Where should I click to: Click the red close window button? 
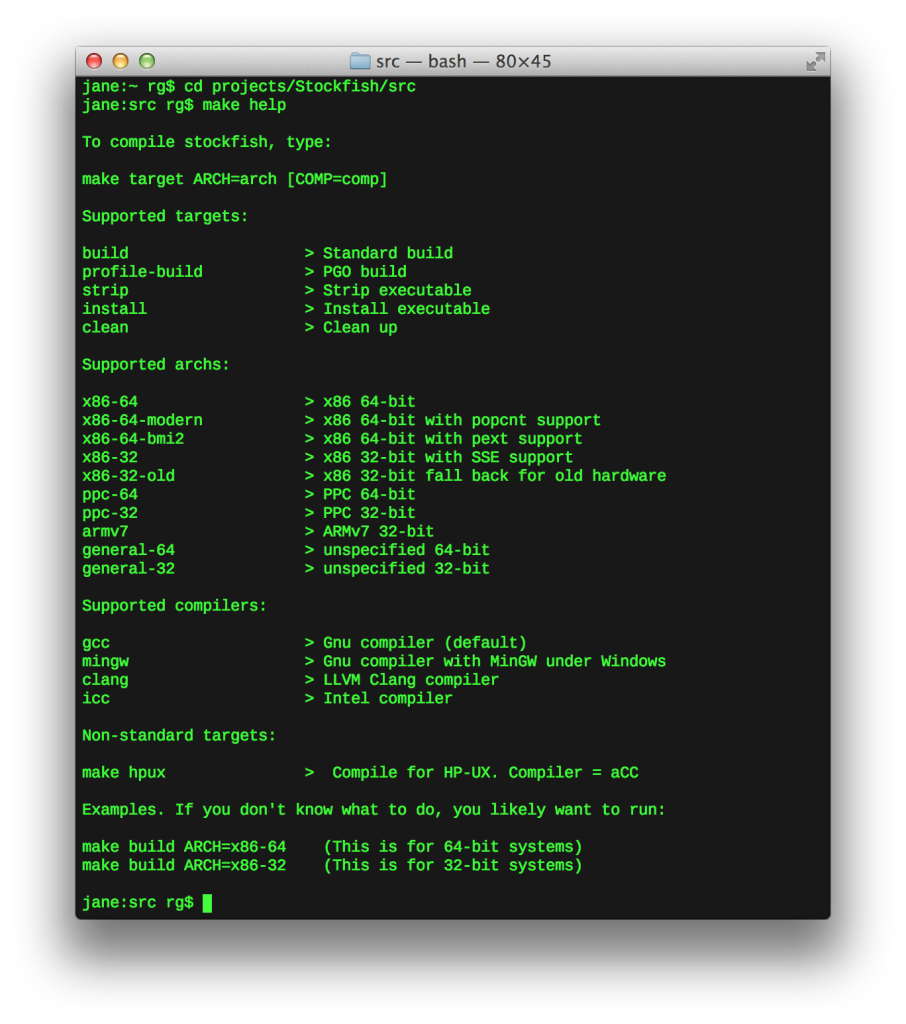94,61
